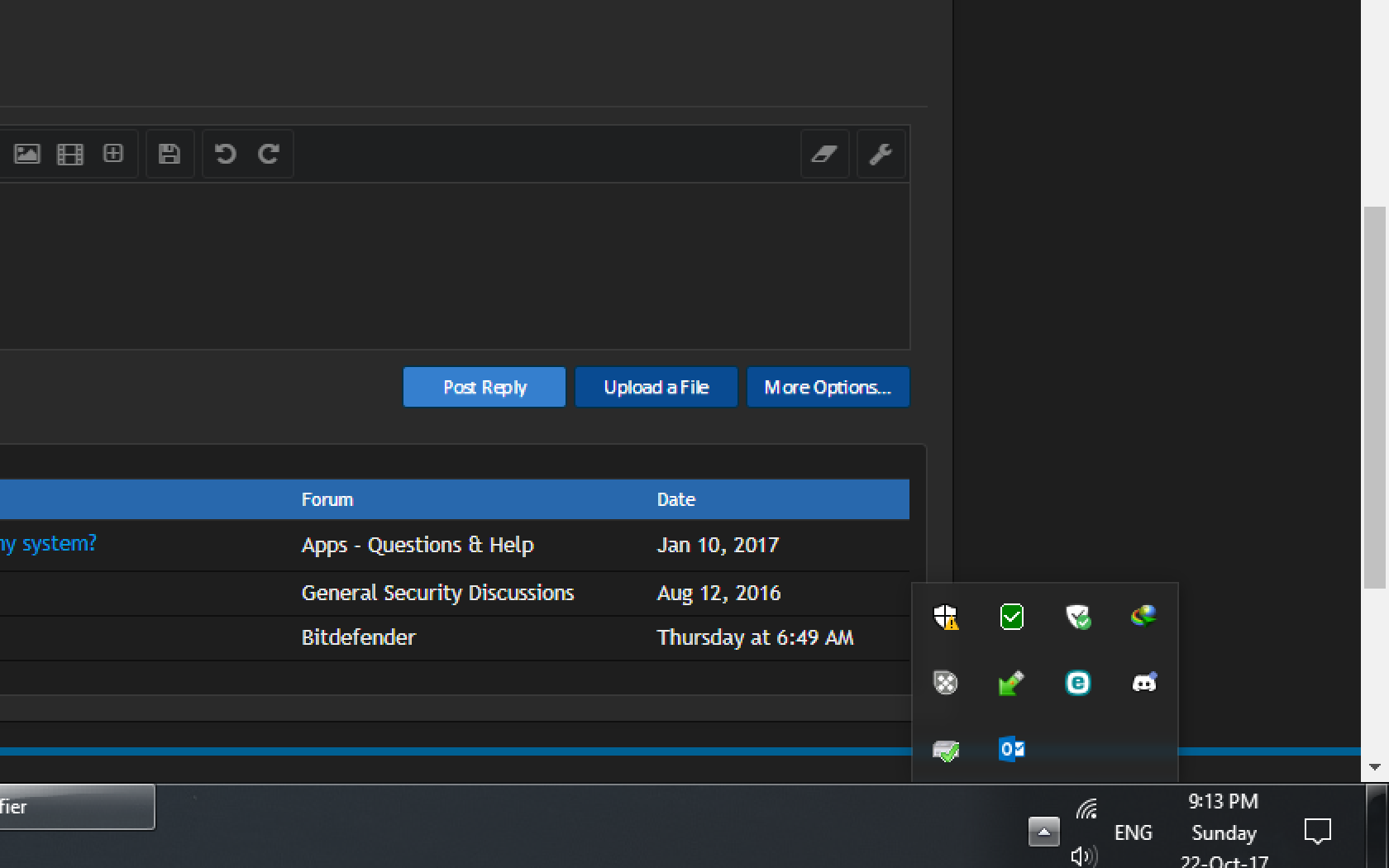Image resolution: width=1389 pixels, height=868 pixels.
Task: Open the Insert menu plus-box icon
Action: (x=113, y=153)
